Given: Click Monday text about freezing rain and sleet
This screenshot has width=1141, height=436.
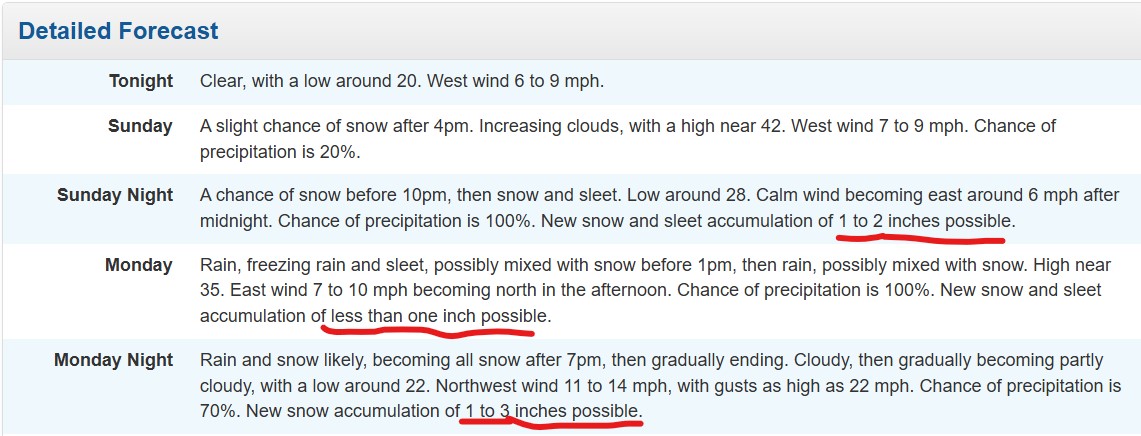Looking at the screenshot, I should tap(656, 291).
